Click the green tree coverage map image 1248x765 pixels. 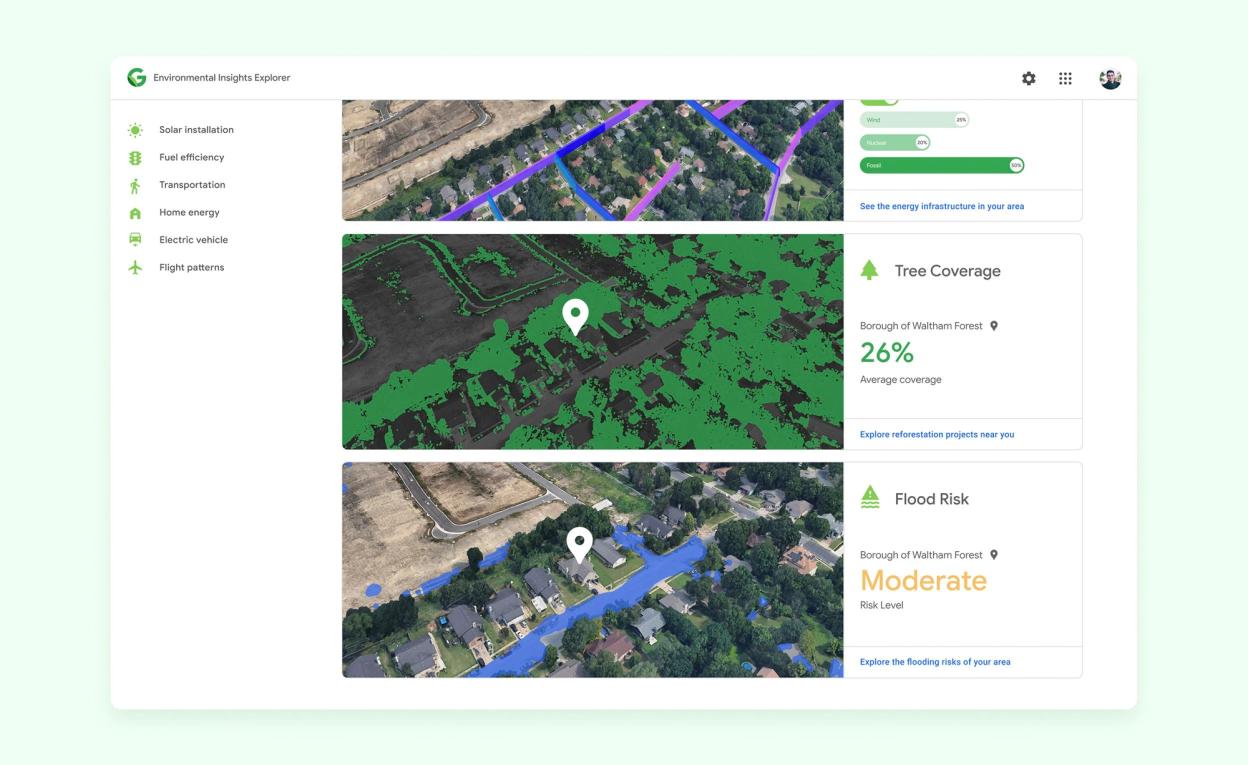click(593, 342)
